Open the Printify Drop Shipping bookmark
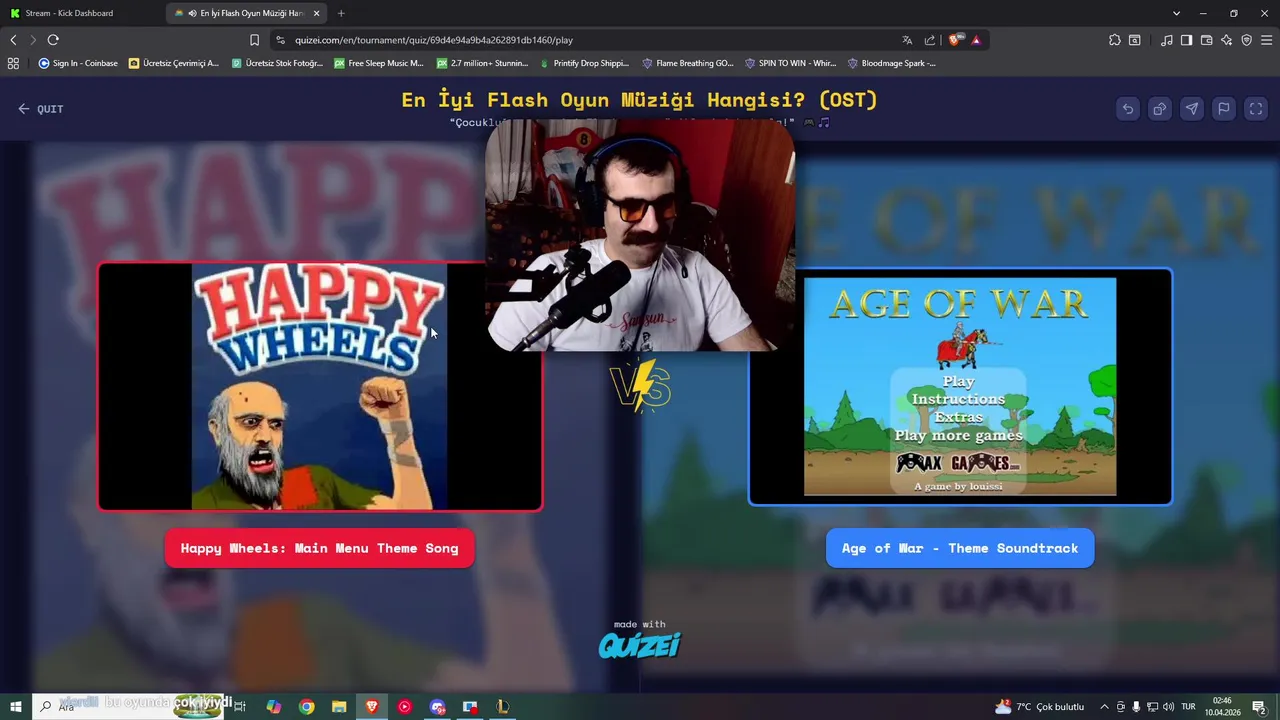Viewport: 1280px width, 720px height. tap(584, 63)
